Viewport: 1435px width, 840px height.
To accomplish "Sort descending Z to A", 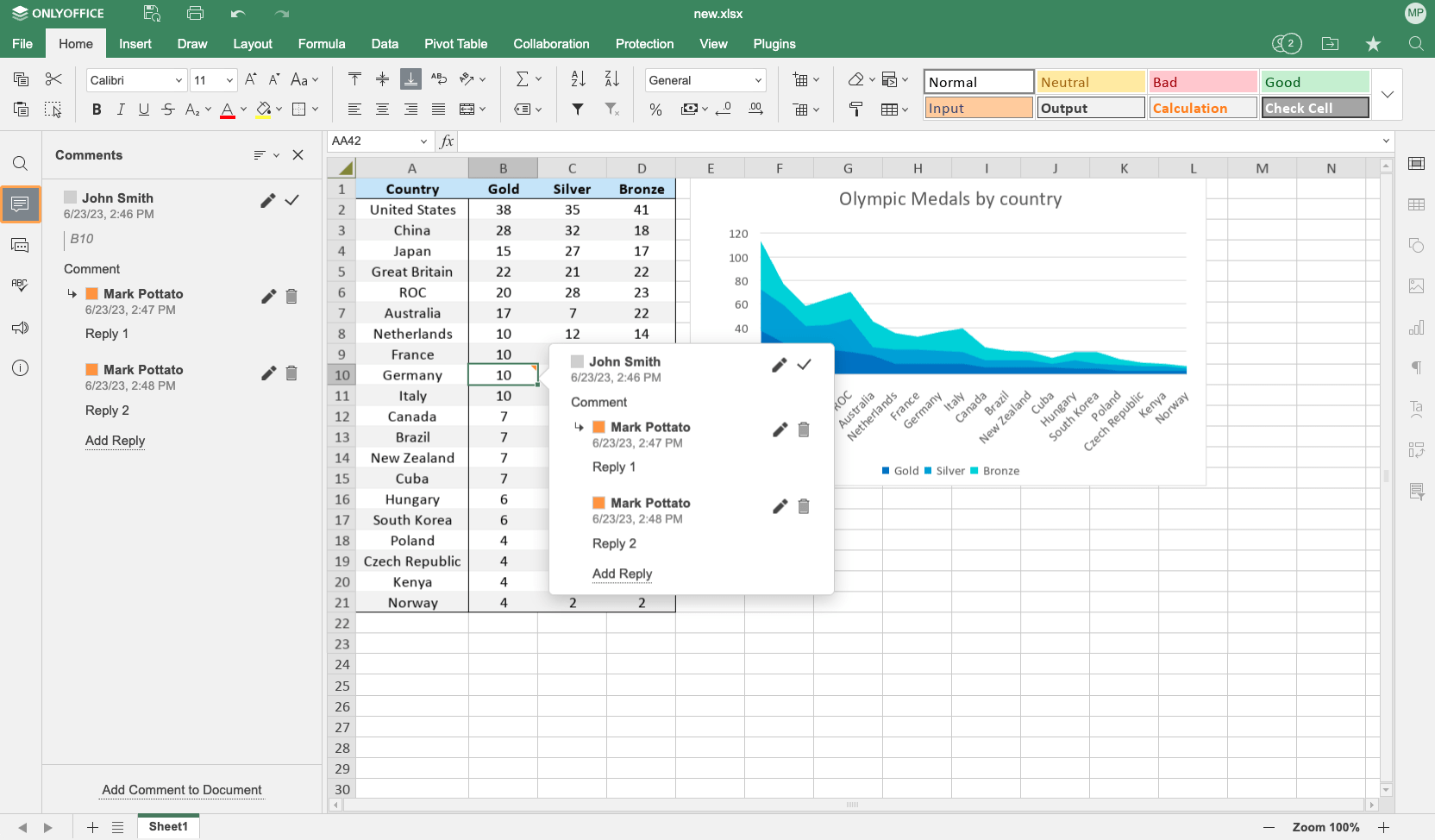I will (611, 79).
